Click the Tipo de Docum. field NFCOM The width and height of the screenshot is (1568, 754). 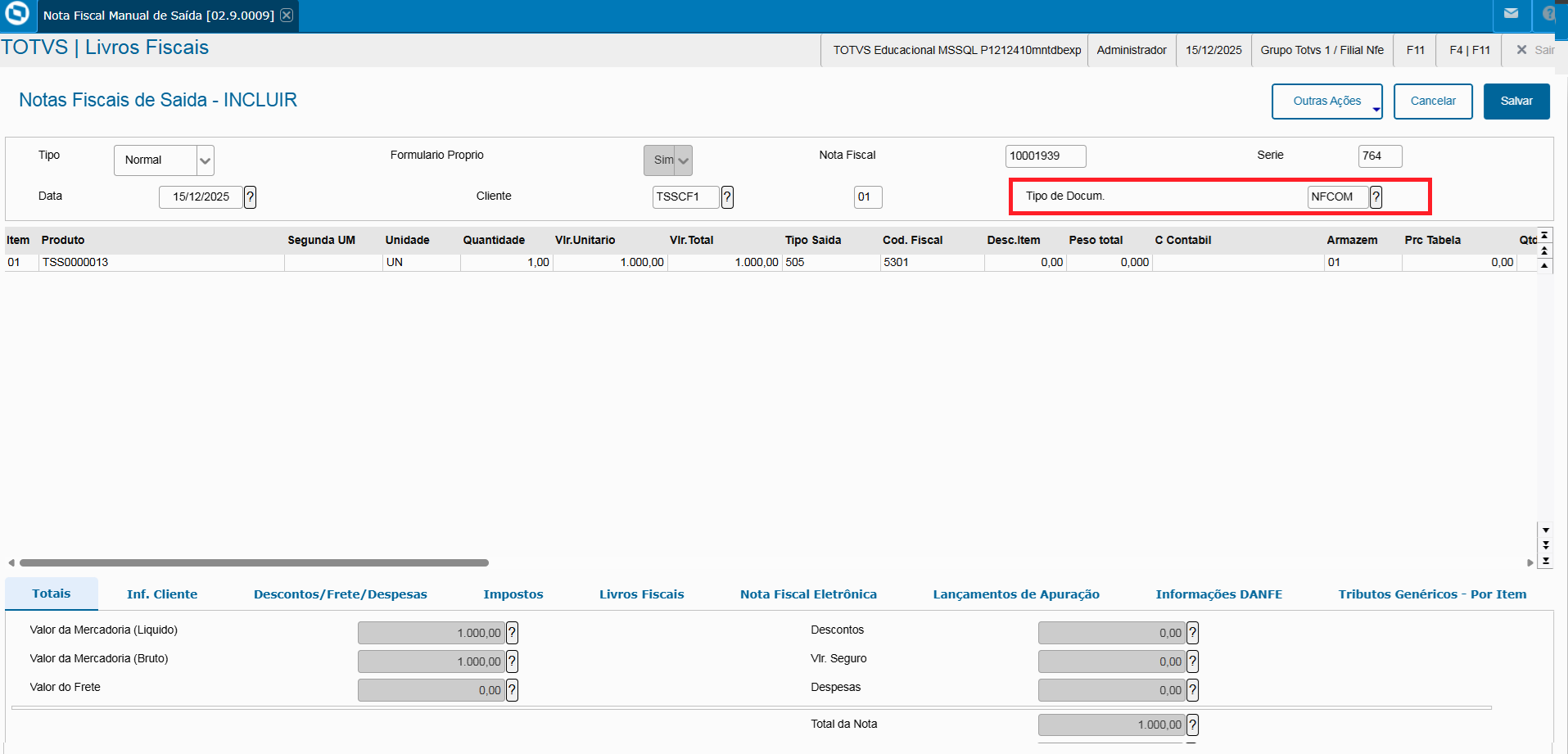(1338, 196)
